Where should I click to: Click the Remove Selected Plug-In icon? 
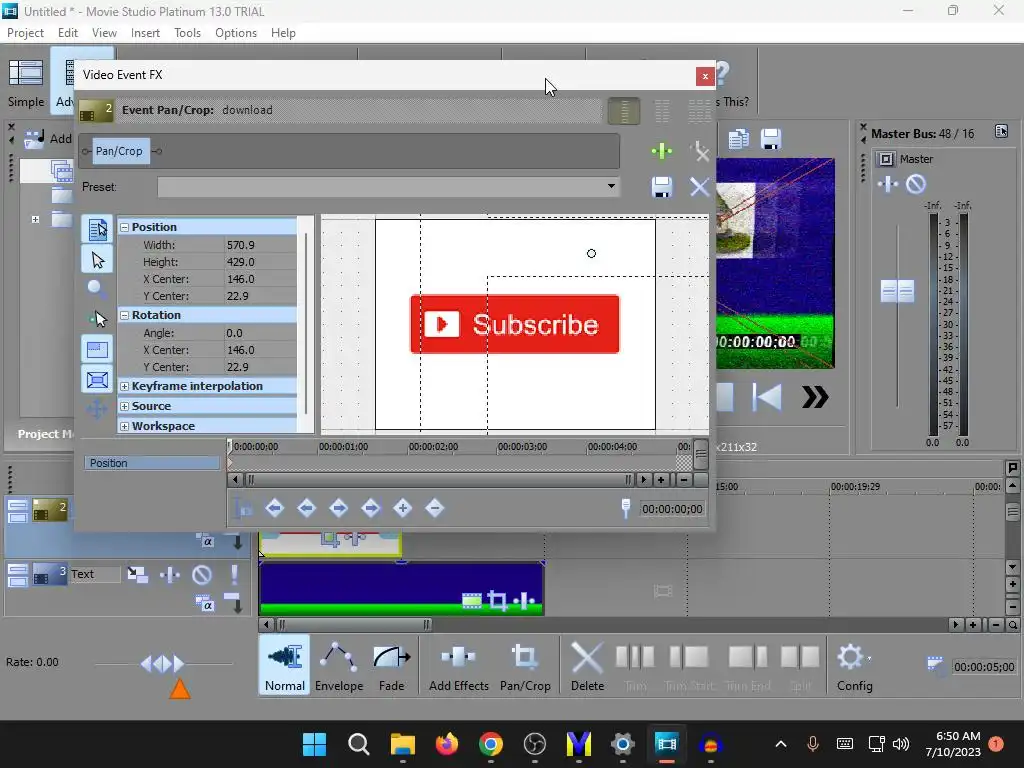tap(699, 152)
